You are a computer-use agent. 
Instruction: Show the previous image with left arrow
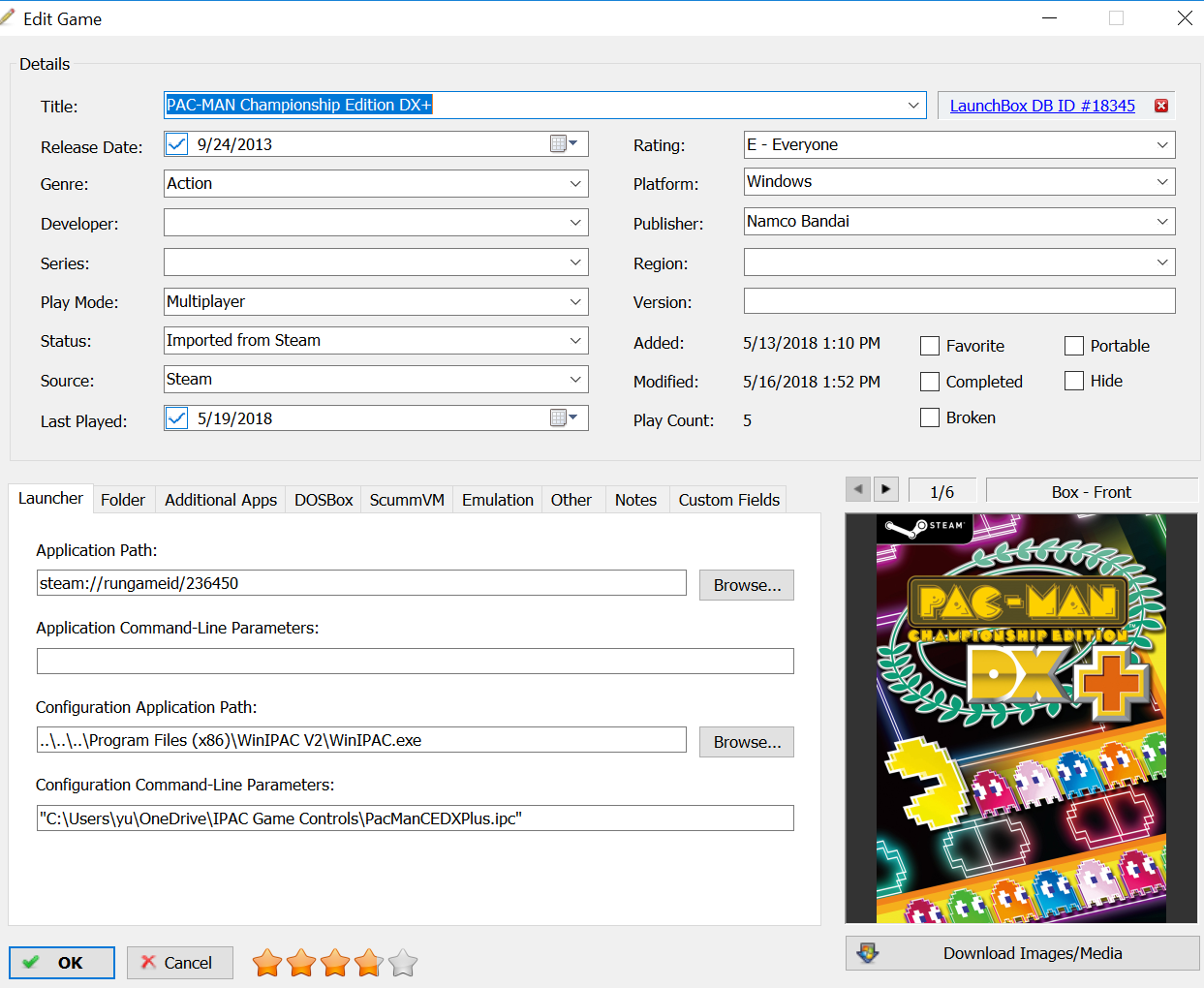(858, 489)
